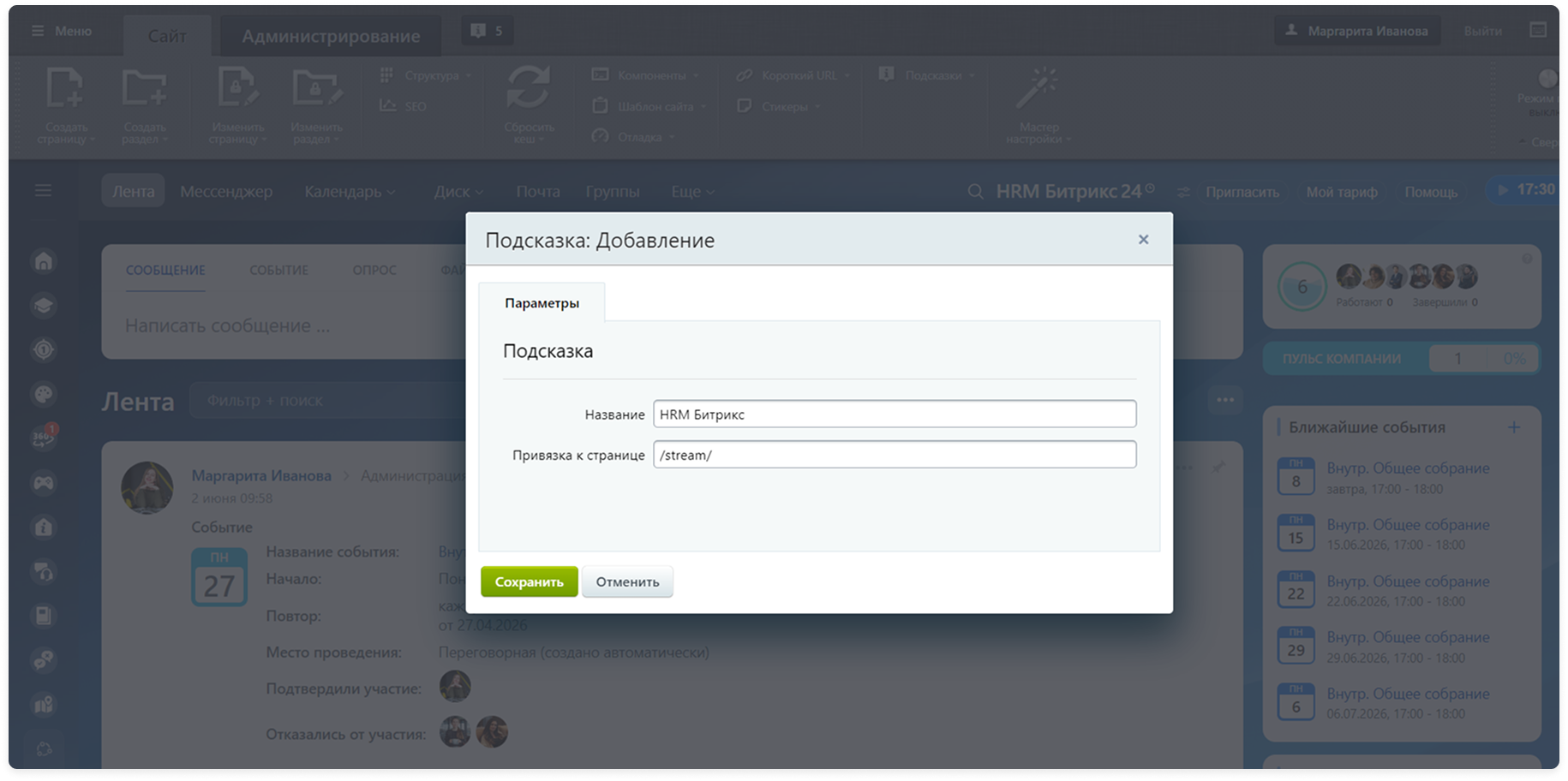This screenshot has width=1568, height=781.
Task: Open the palette sidebar icon
Action: click(44, 394)
